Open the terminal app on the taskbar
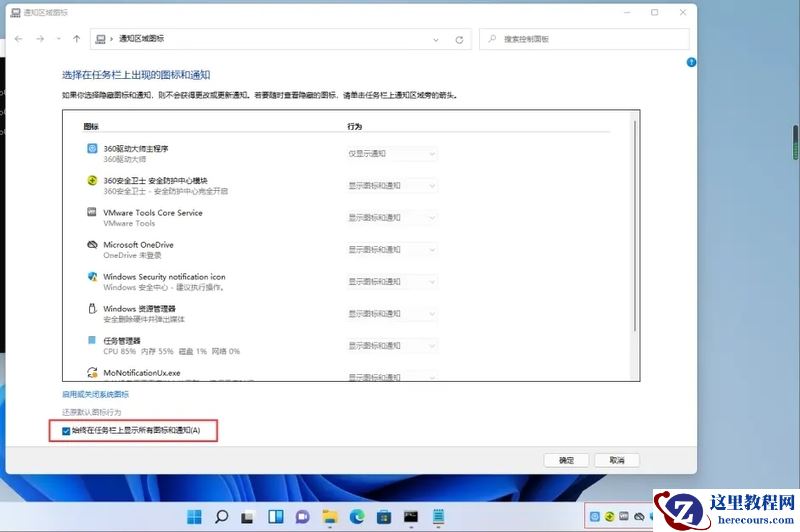 pyautogui.click(x=411, y=517)
